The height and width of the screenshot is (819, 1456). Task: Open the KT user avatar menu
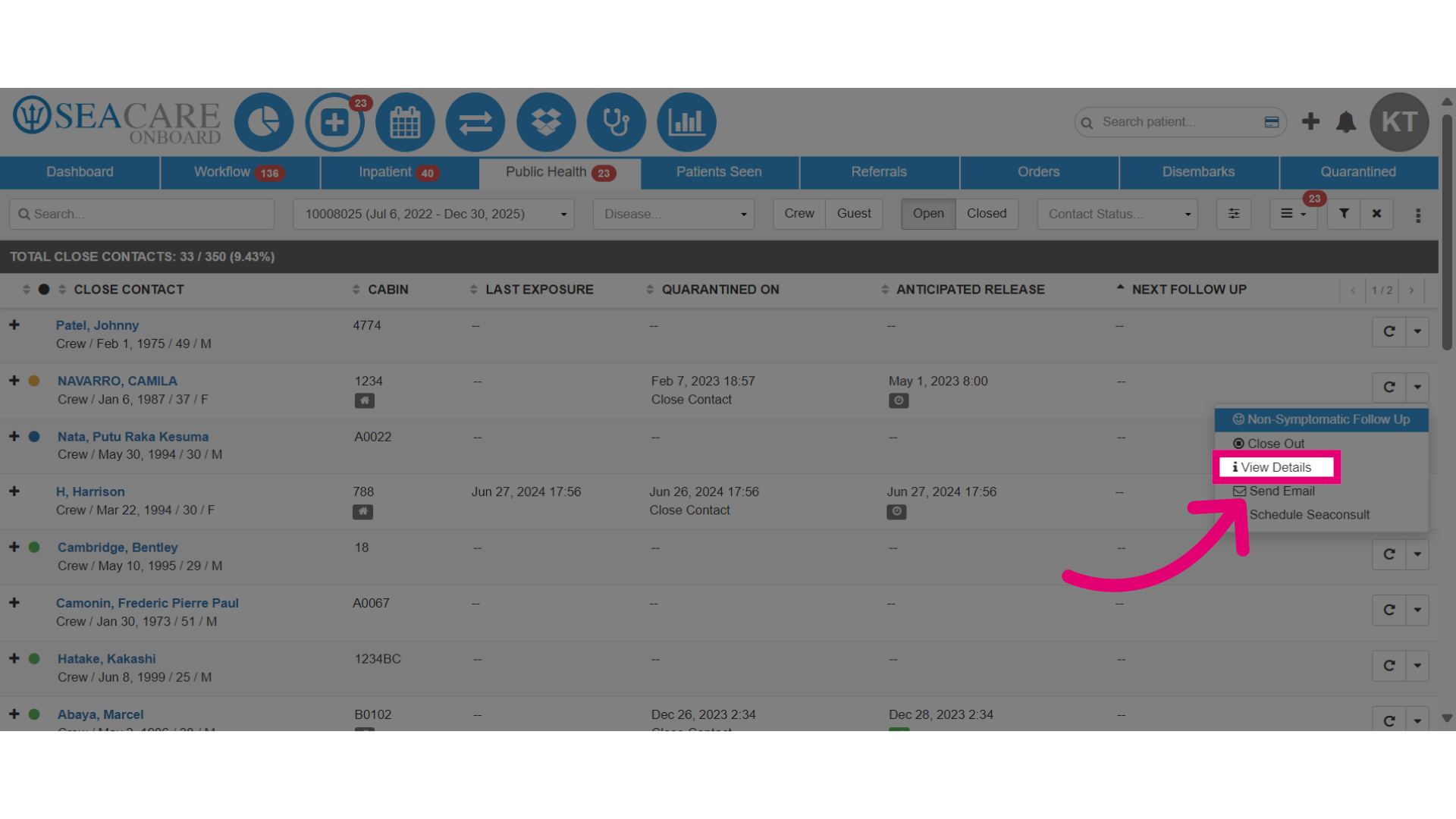(1399, 122)
